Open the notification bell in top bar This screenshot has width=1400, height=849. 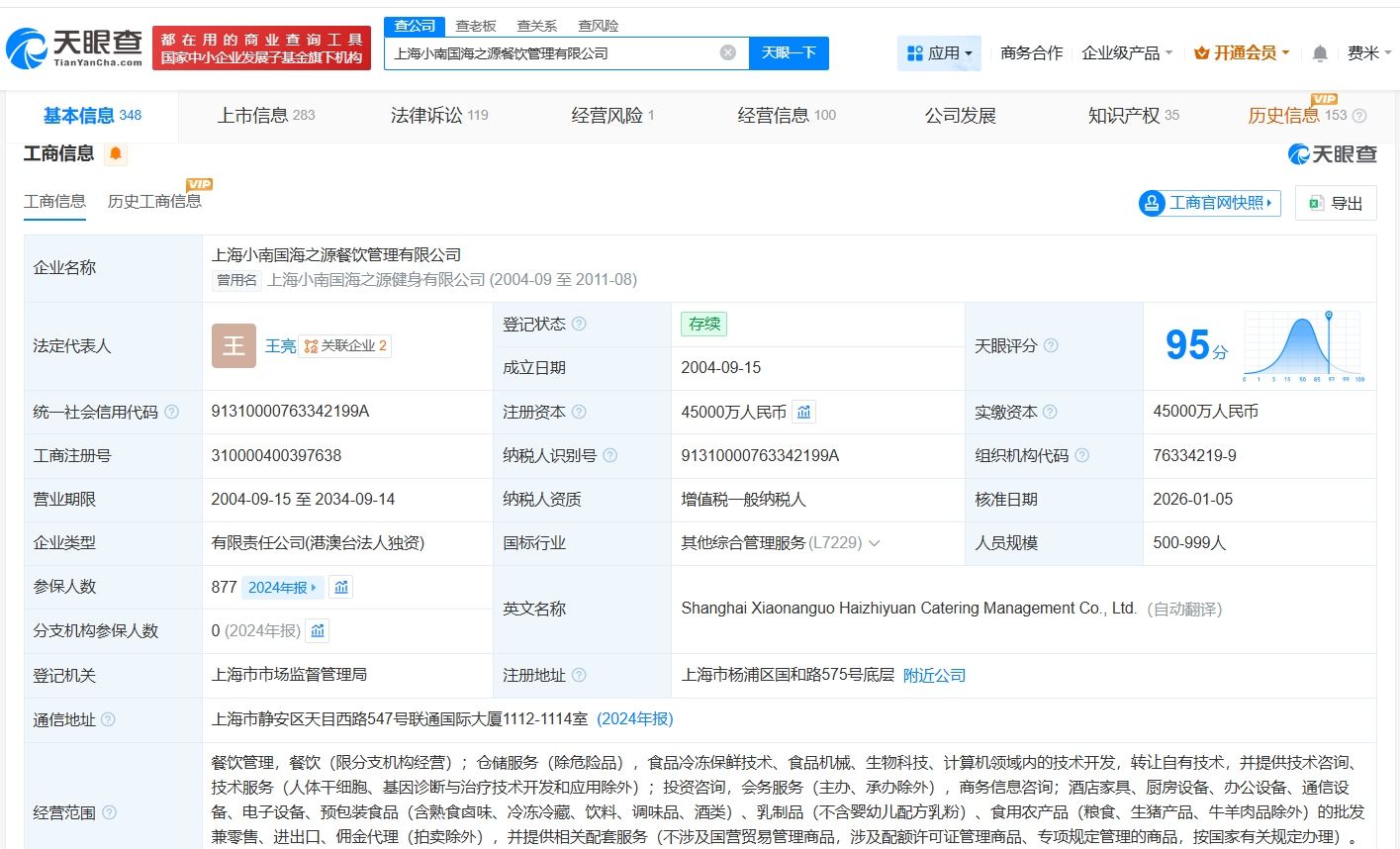[1320, 54]
